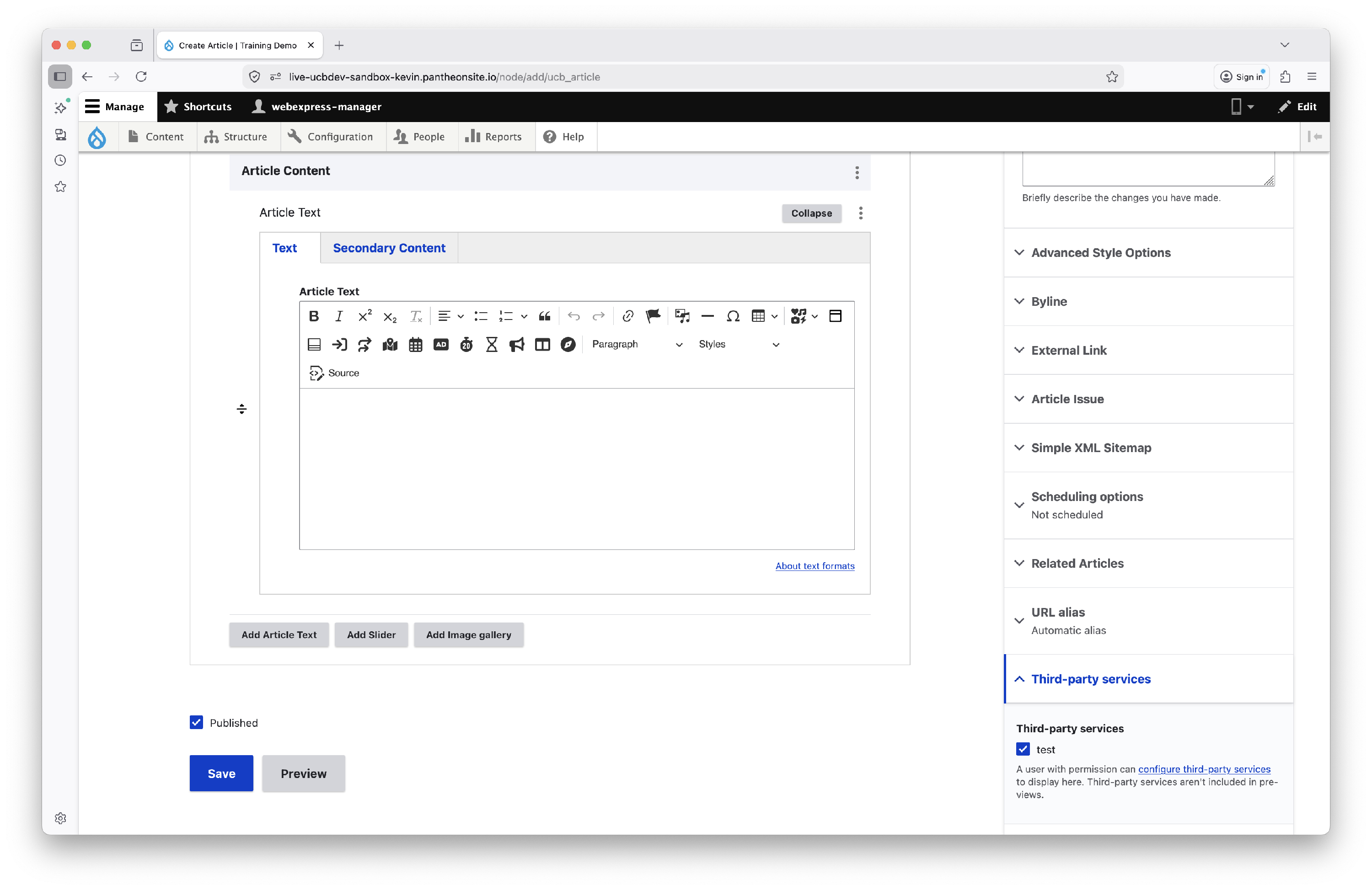This screenshot has height=890, width=1372.
Task: Click the megaphone icon in the toolbar
Action: (516, 345)
